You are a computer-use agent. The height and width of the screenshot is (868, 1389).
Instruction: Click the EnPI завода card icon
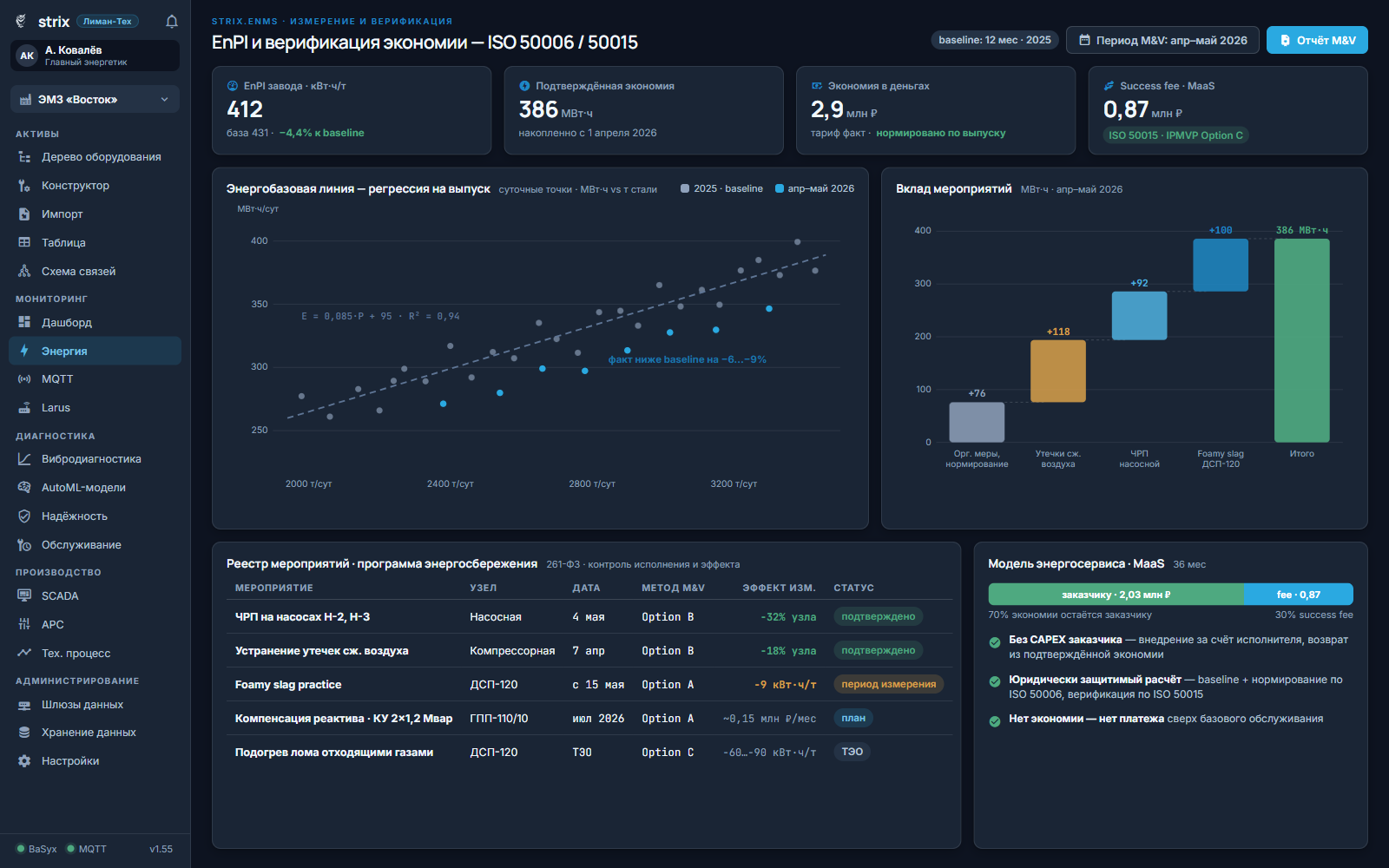coord(233,86)
